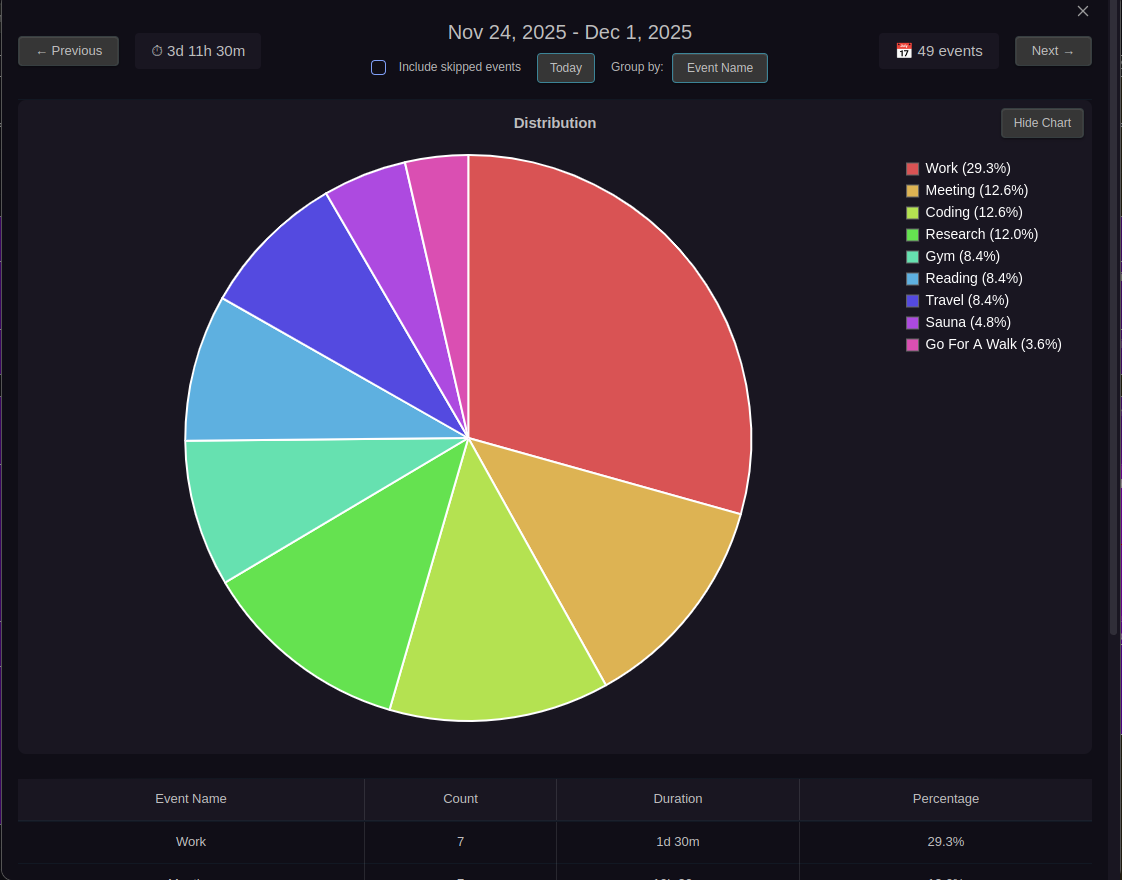The height and width of the screenshot is (880, 1122).
Task: Toggle the Gym legend entry
Action: pyautogui.click(x=961, y=256)
